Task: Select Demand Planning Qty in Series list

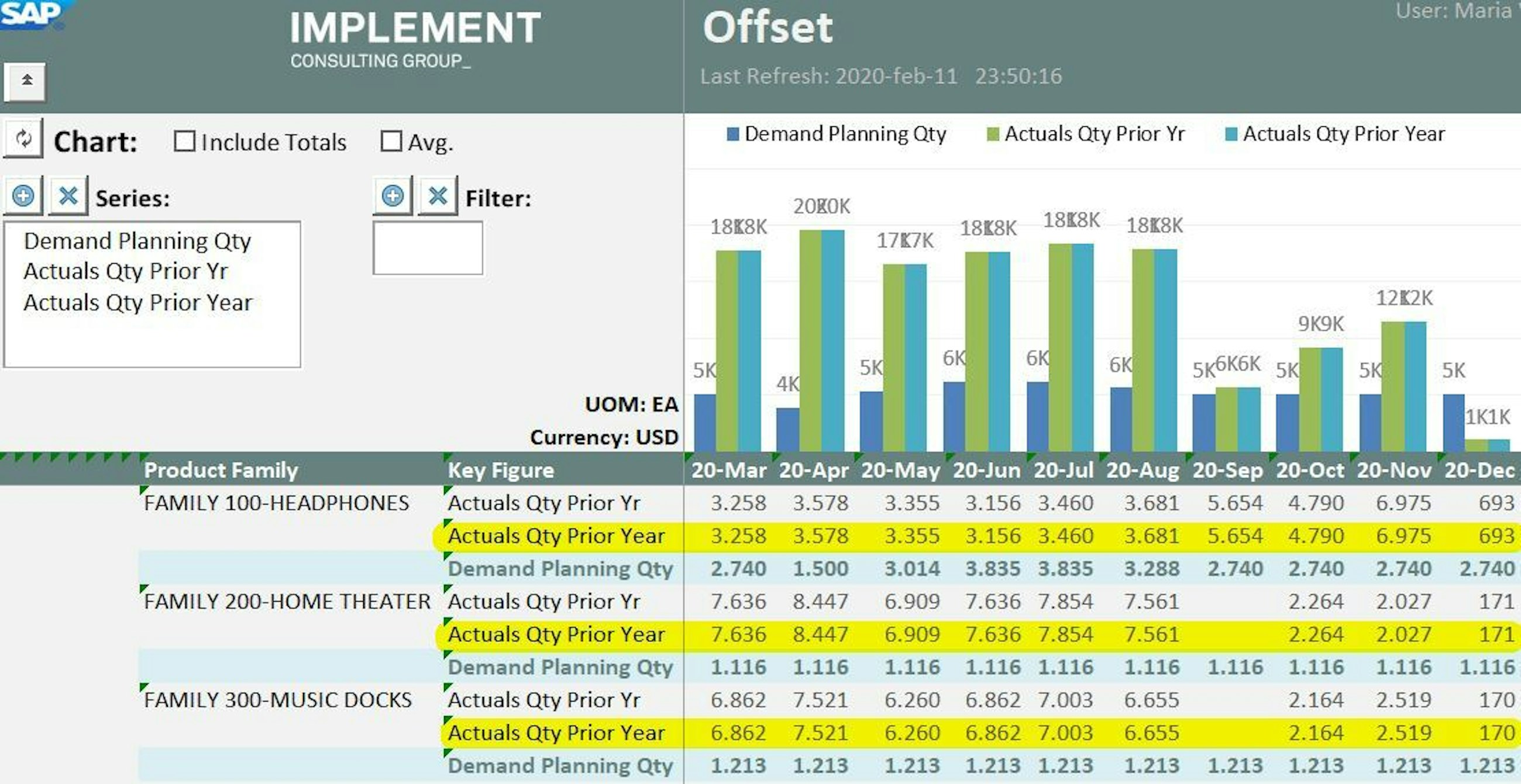Action: 137,241
